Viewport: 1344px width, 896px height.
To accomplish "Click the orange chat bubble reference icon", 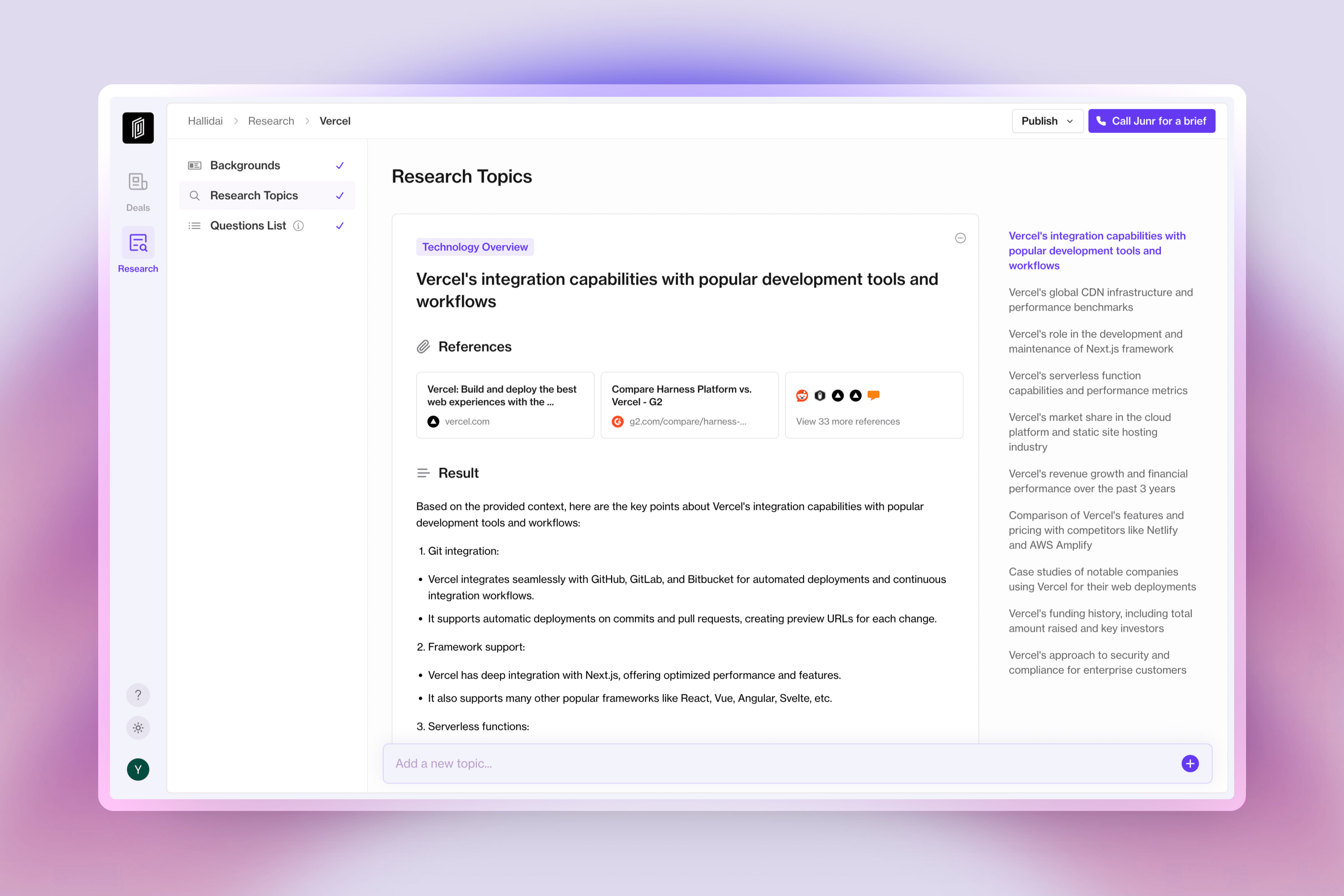I will tap(873, 395).
